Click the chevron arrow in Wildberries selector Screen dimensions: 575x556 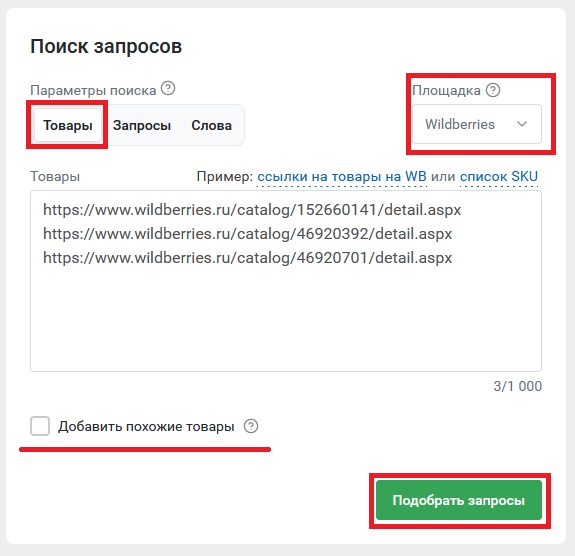pyautogui.click(x=522, y=124)
